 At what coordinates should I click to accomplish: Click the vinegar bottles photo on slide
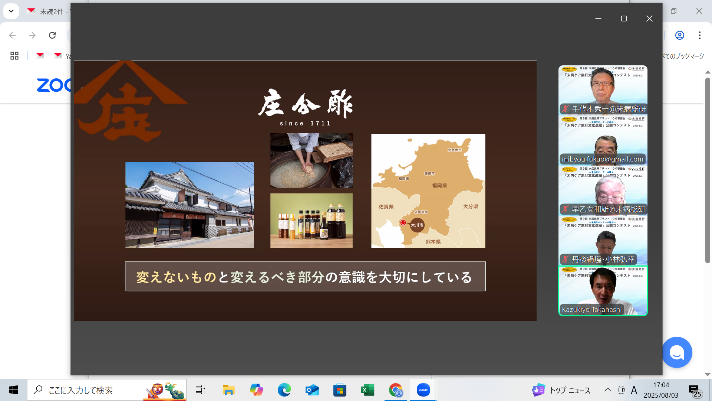(312, 221)
